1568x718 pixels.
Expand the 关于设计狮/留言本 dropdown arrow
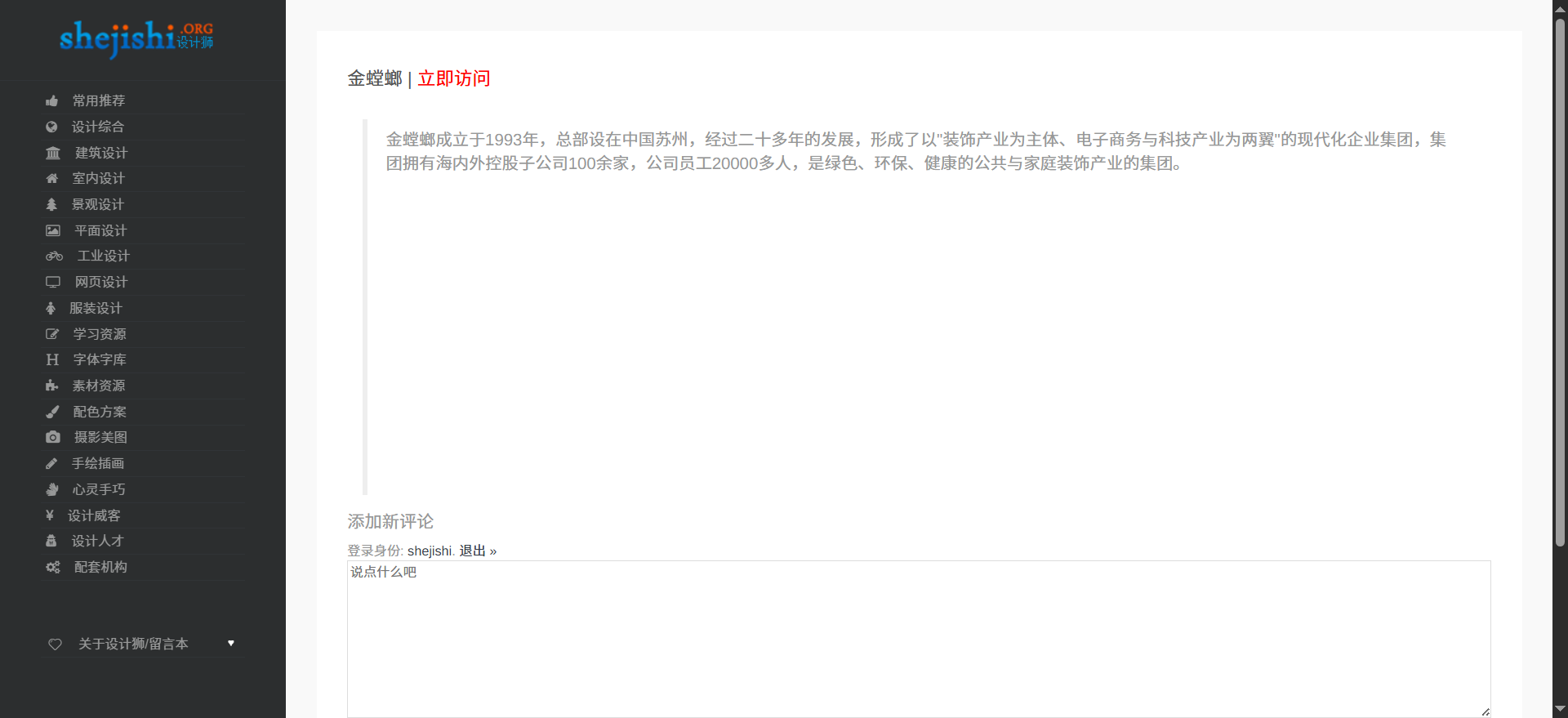(x=231, y=644)
